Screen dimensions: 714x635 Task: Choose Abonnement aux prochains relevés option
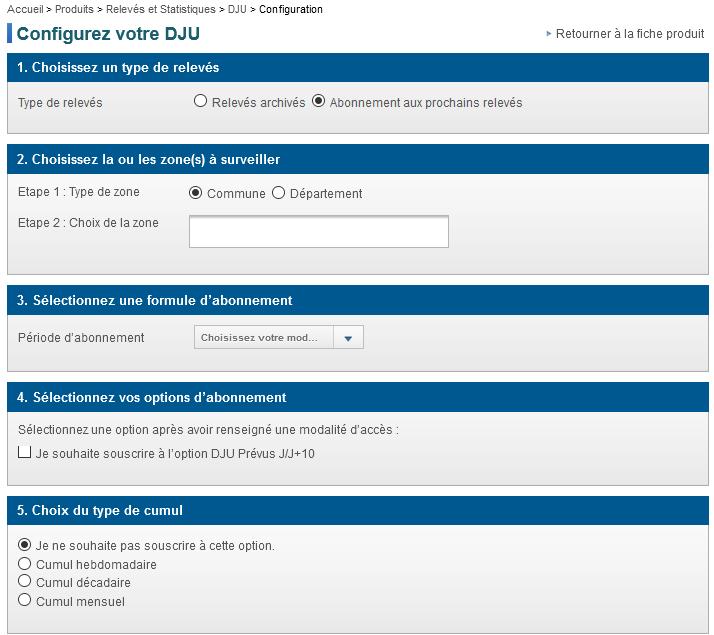[319, 101]
